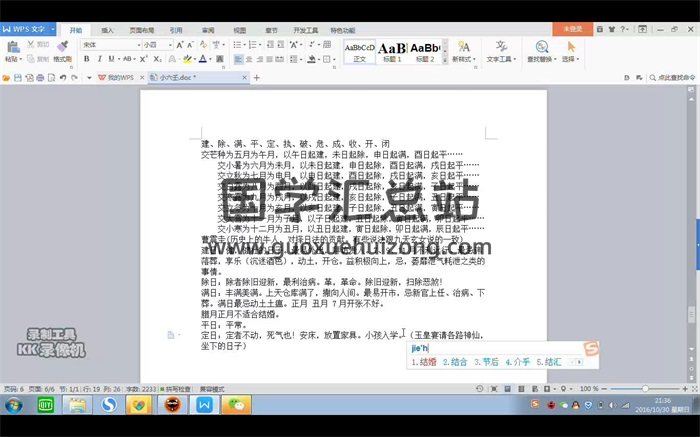The image size is (700, 437).
Task: Decrease paragraph indent
Action: (x=270, y=45)
